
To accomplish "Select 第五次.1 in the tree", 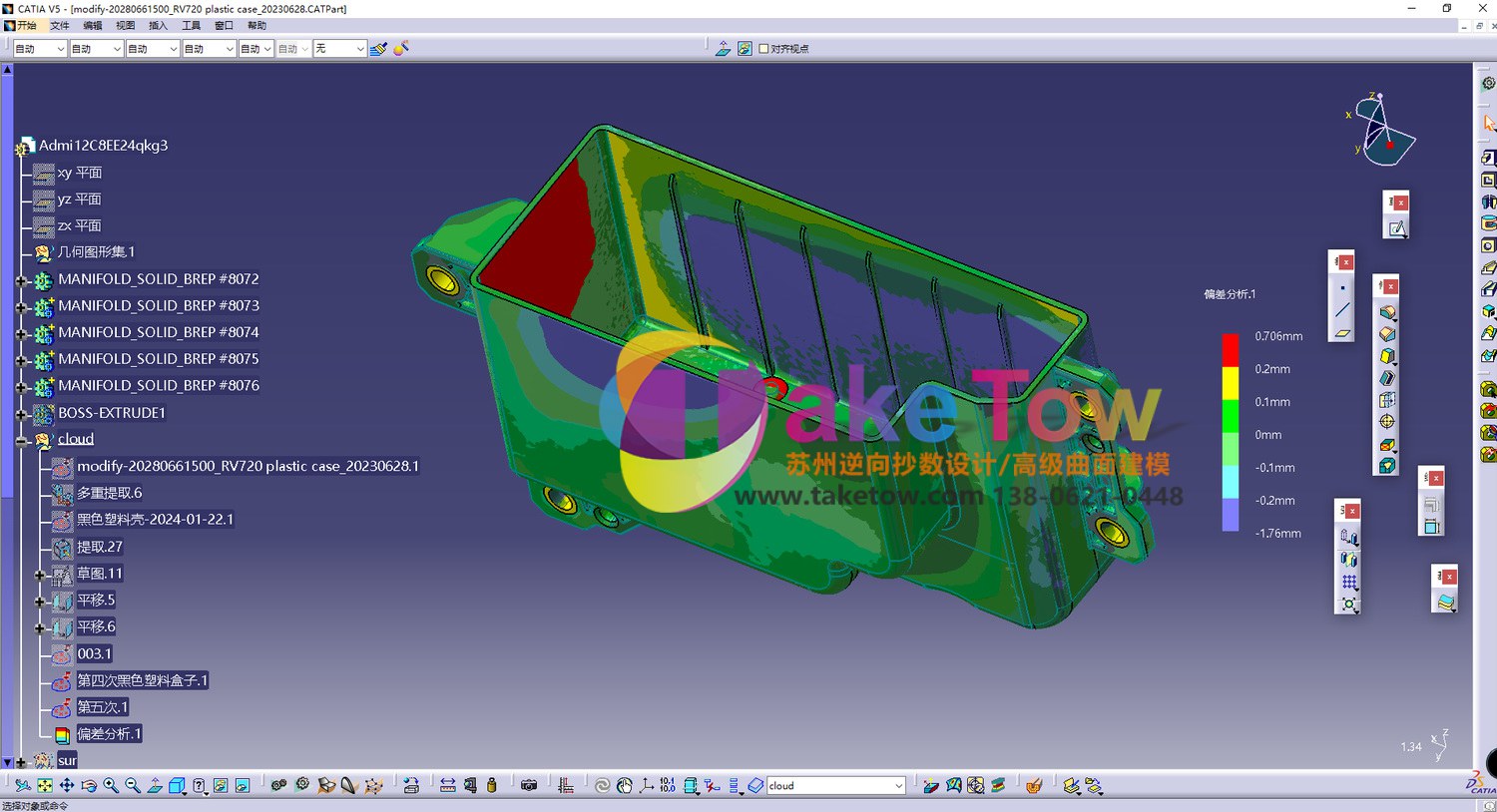I will click(102, 707).
